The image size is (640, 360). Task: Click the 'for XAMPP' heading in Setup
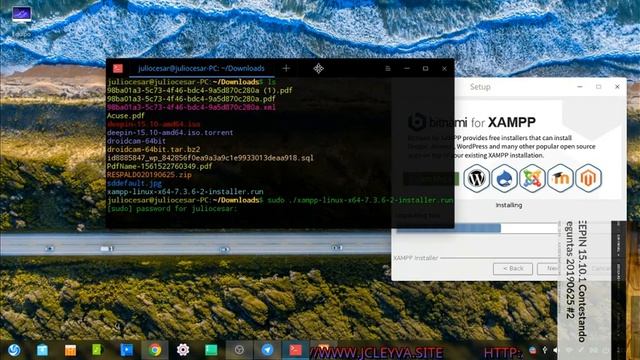tap(503, 122)
